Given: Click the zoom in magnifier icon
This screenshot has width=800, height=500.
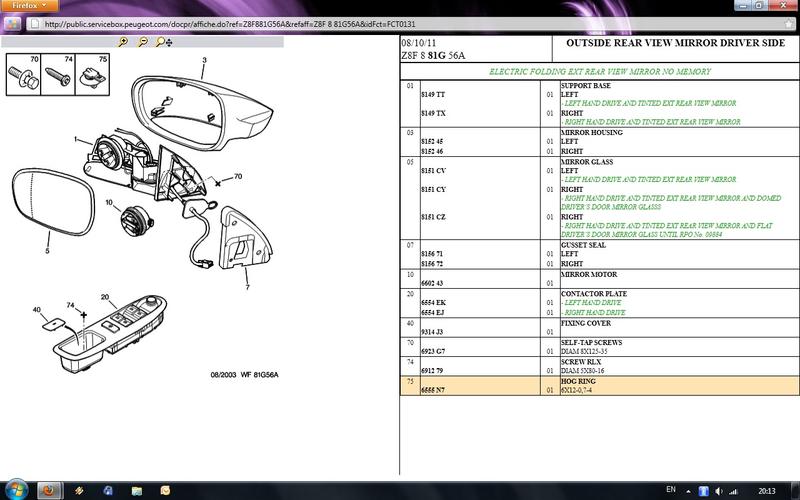Looking at the screenshot, I should (122, 42).
